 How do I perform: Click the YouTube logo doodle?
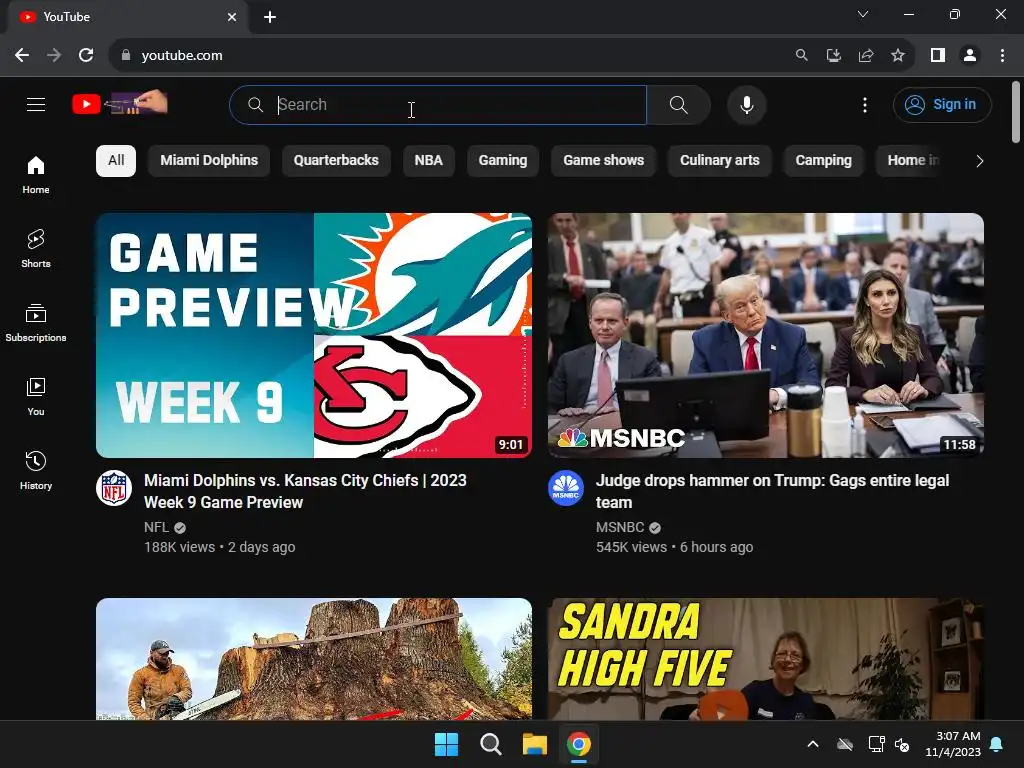120,103
